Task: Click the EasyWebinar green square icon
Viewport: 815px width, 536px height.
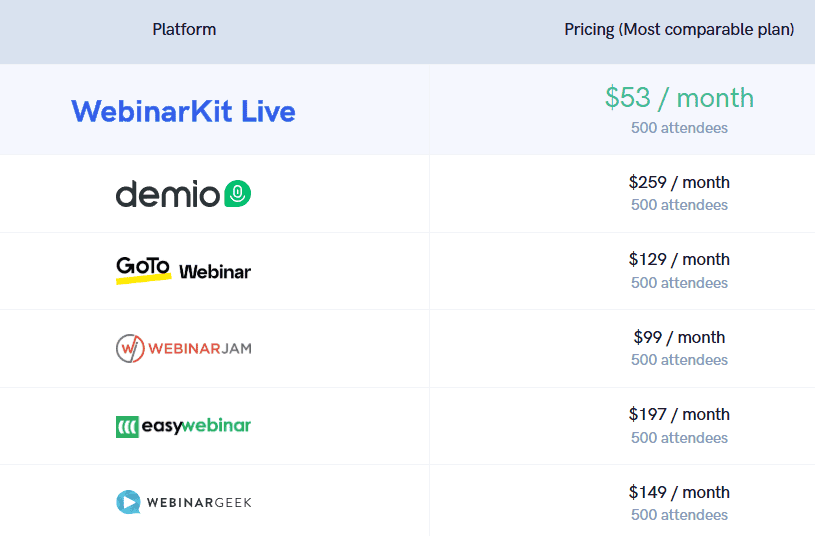Action: [x=126, y=427]
